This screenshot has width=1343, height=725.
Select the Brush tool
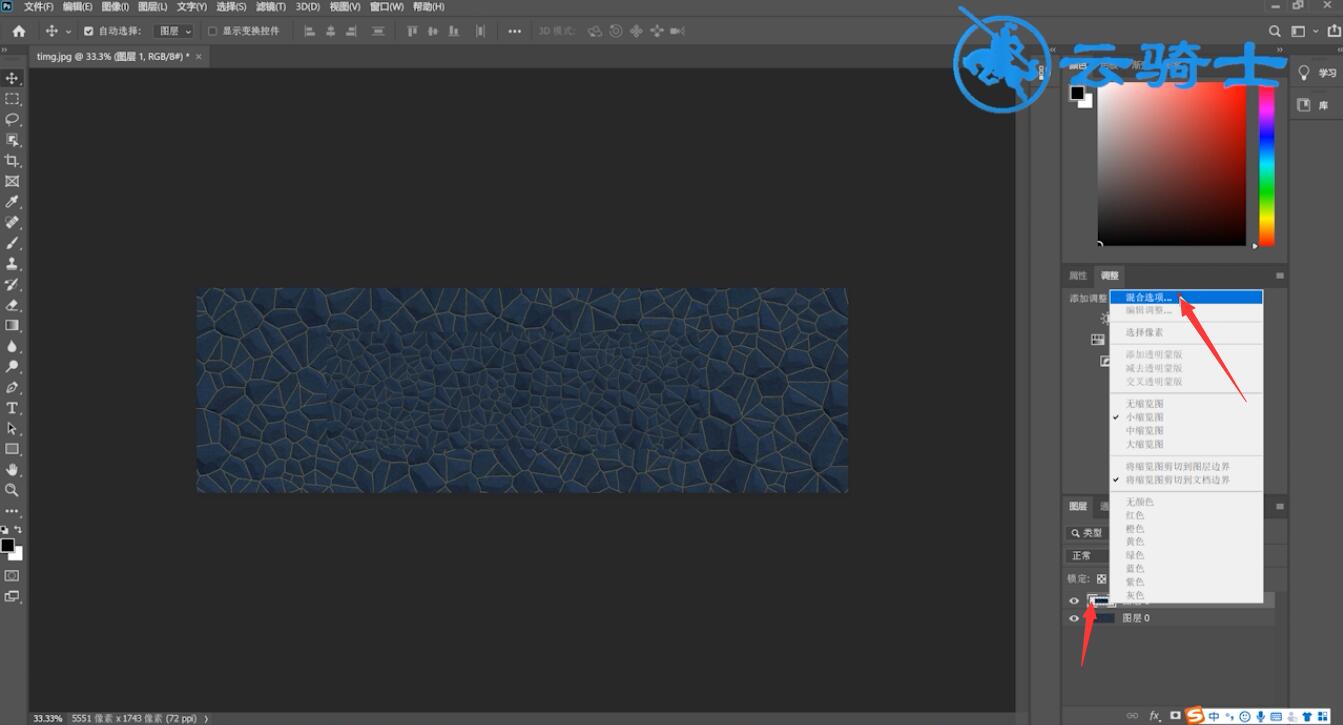point(12,243)
